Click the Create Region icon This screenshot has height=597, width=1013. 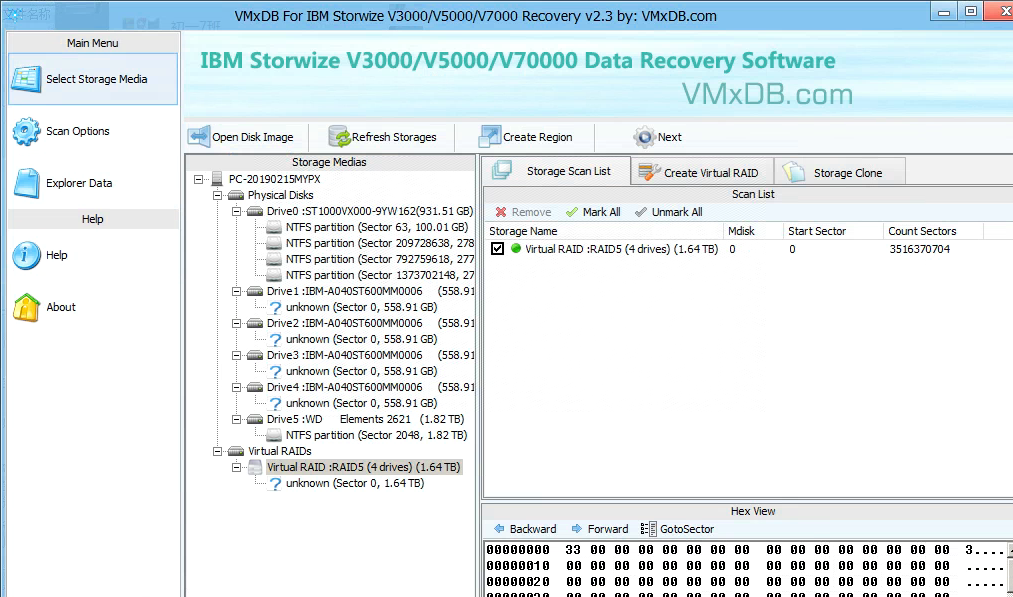pyautogui.click(x=490, y=137)
